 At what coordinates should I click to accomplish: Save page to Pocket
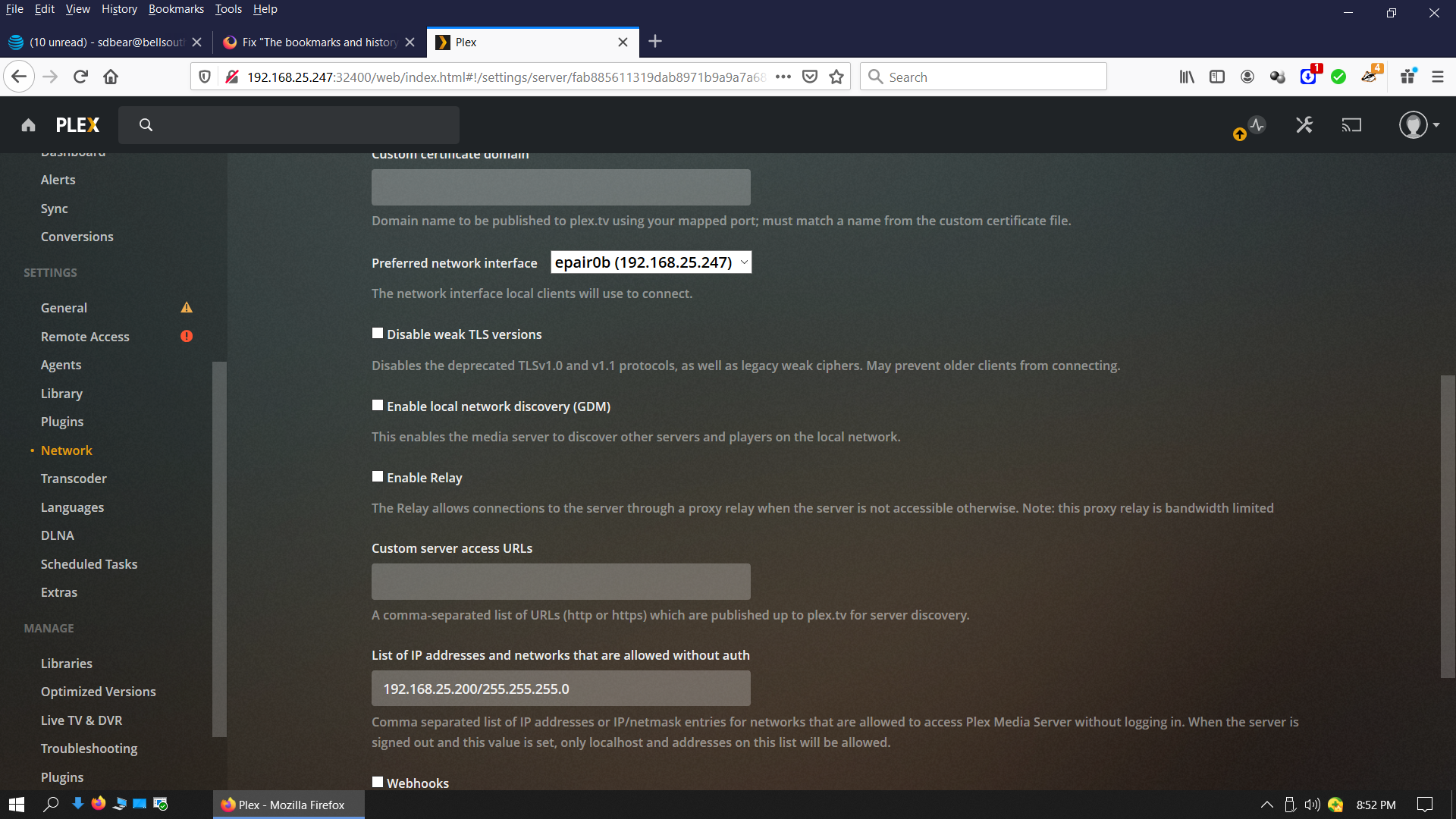(x=810, y=77)
